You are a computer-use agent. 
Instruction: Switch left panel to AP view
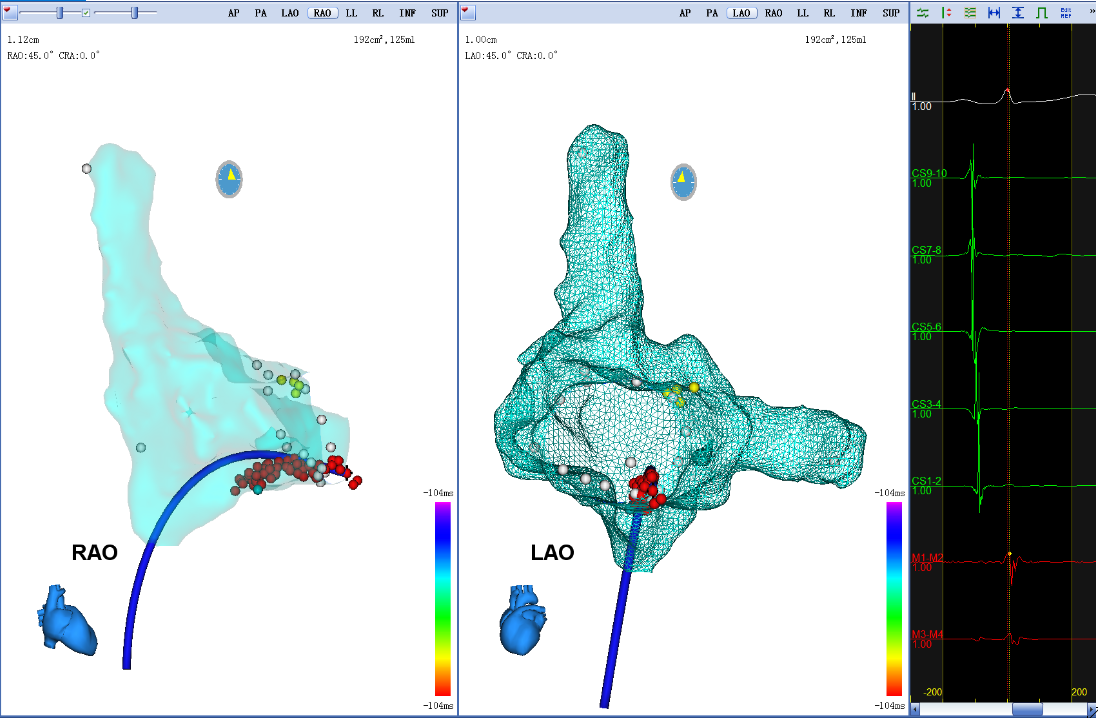234,13
